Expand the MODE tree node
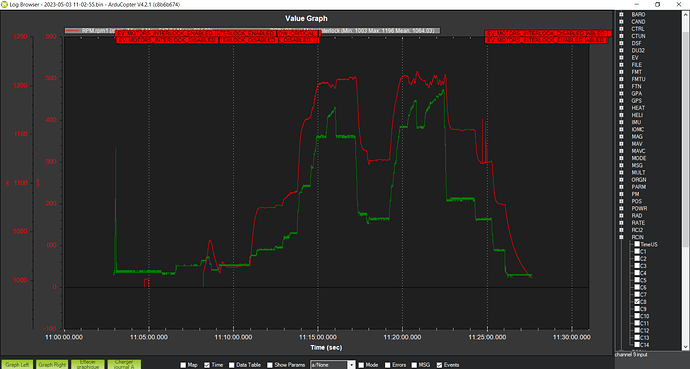The image size is (690, 369). (x=621, y=158)
